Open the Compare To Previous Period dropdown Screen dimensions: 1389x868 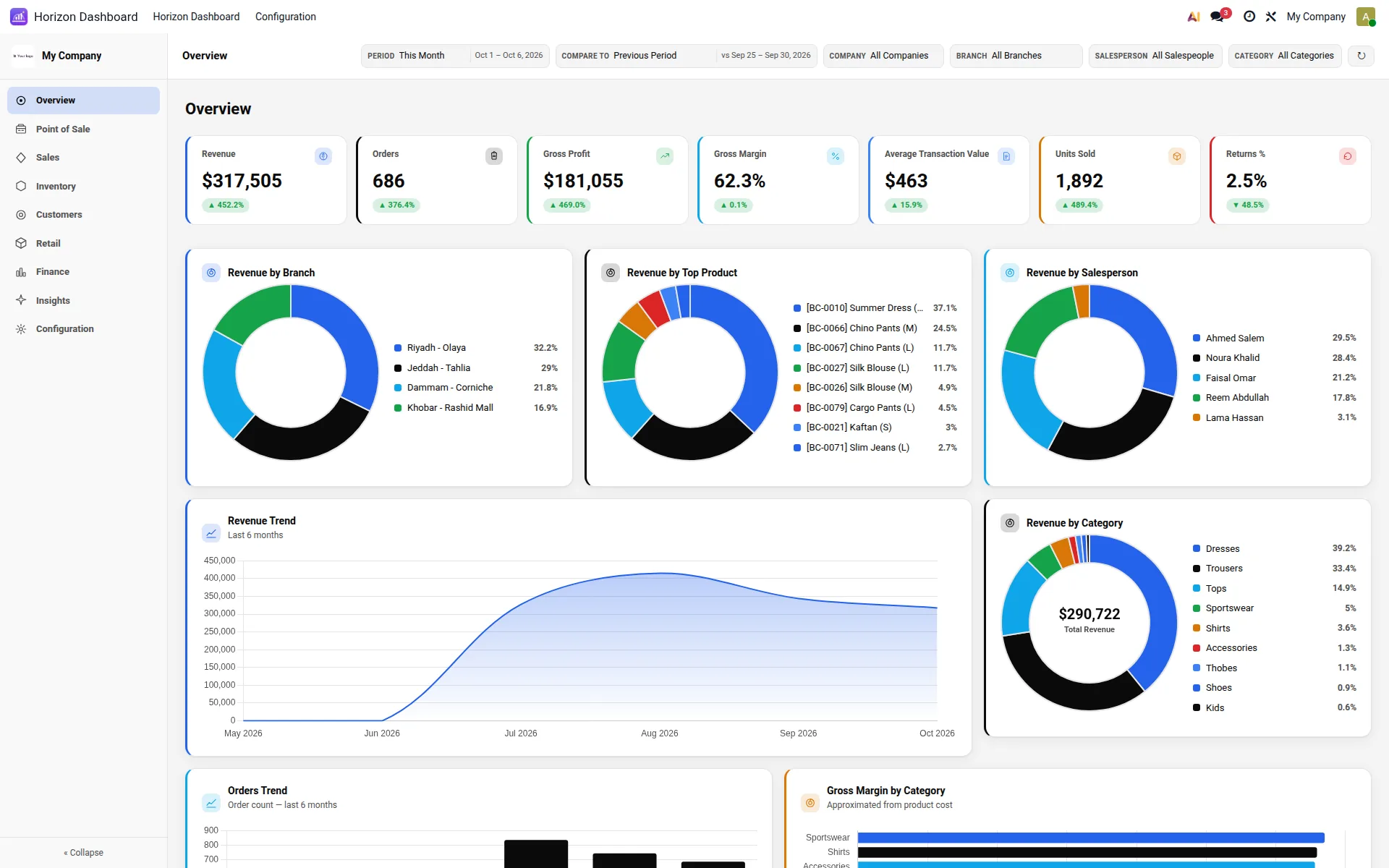(687, 56)
